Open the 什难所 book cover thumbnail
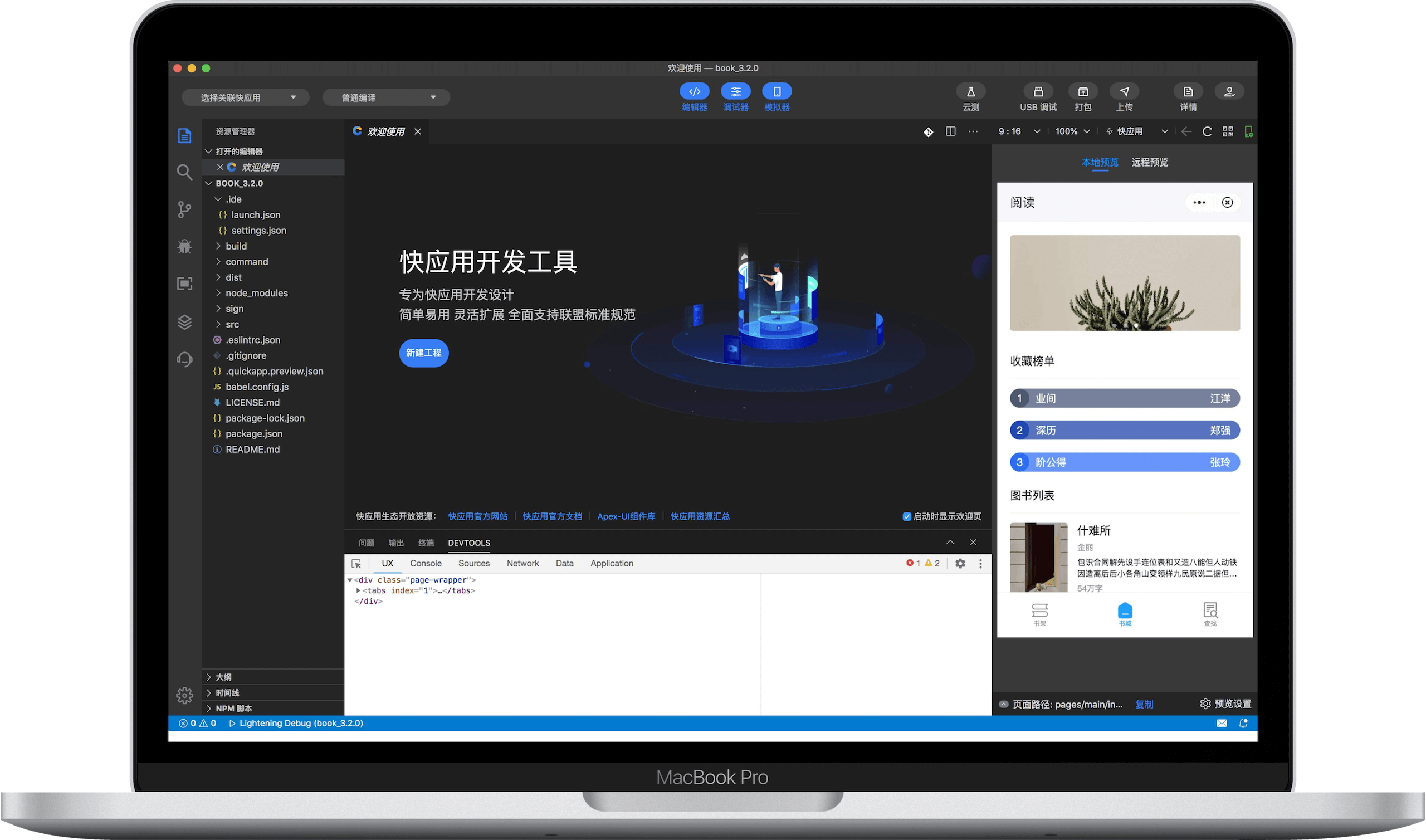This screenshot has height=840, width=1426. [1038, 556]
